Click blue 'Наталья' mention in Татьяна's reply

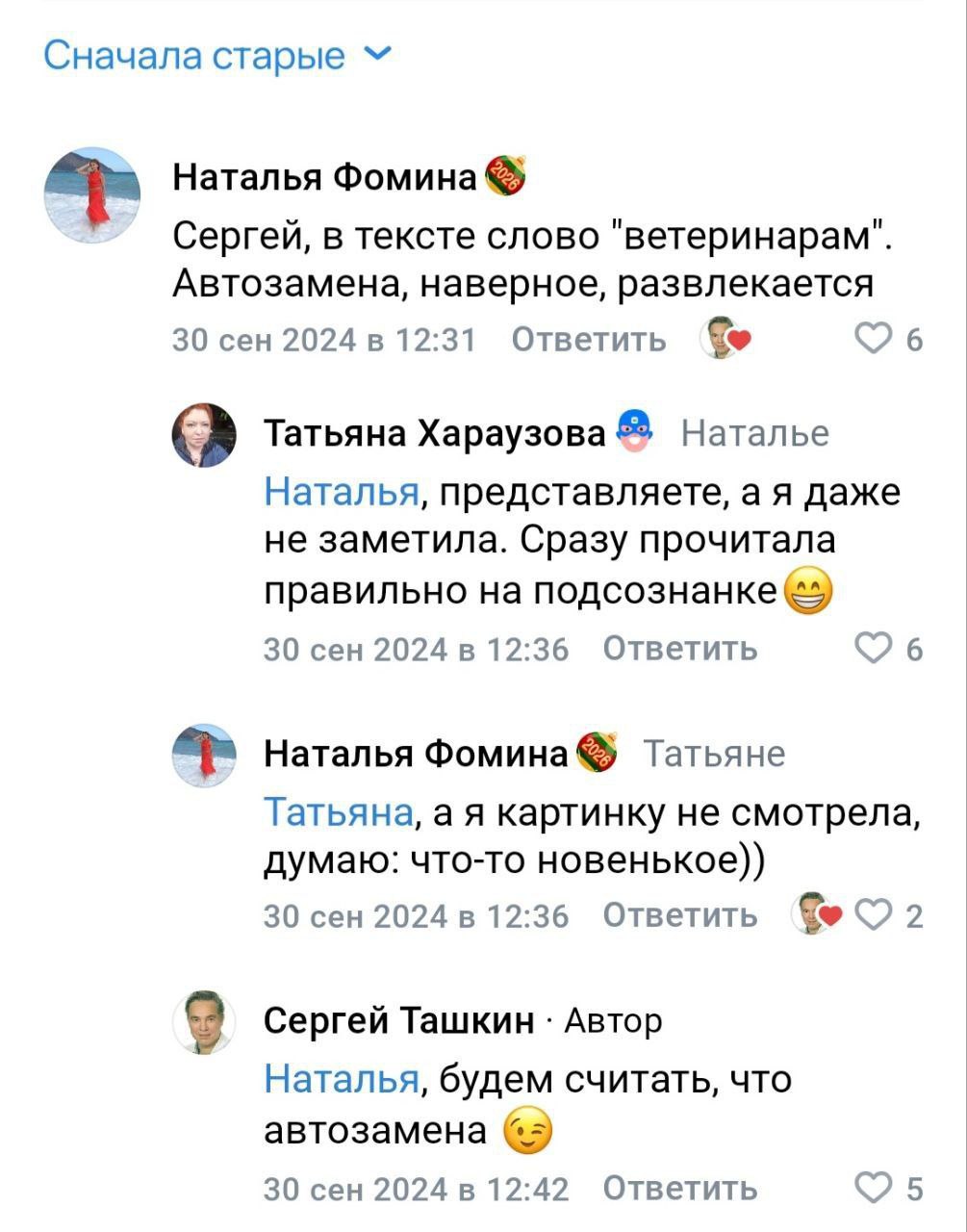[341, 492]
